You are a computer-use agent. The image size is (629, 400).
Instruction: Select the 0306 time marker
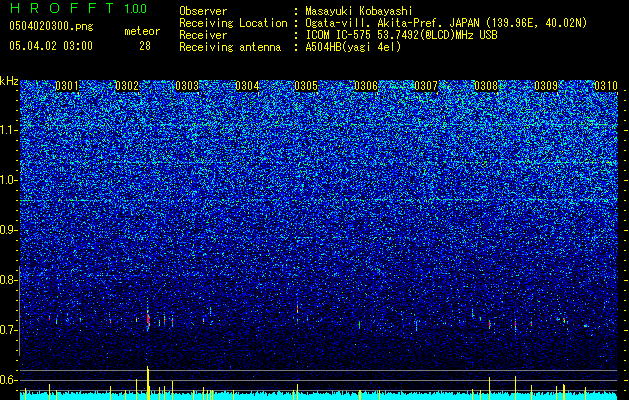[x=366, y=86]
